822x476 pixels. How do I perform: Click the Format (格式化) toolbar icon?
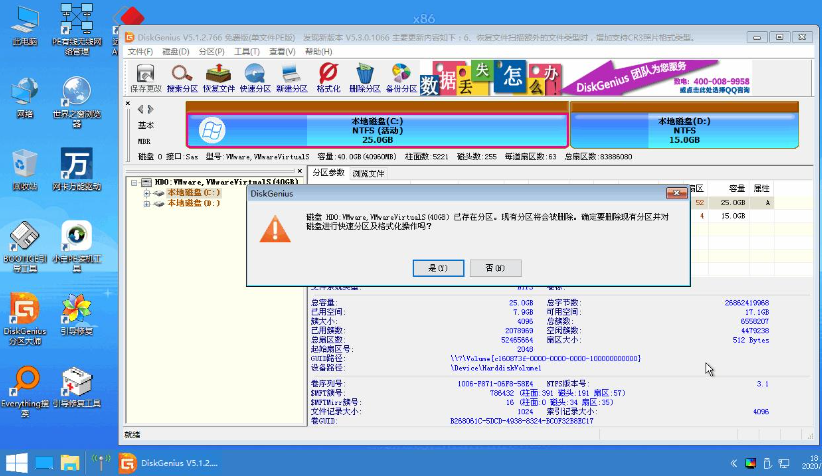(x=328, y=78)
